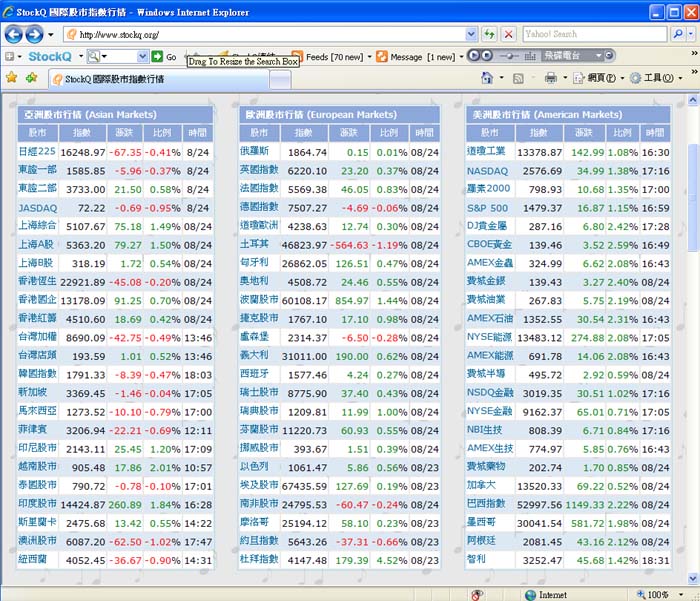This screenshot has height=601, width=700.
Task: Click the Add to Favorites star-plus icon
Action: [32, 78]
